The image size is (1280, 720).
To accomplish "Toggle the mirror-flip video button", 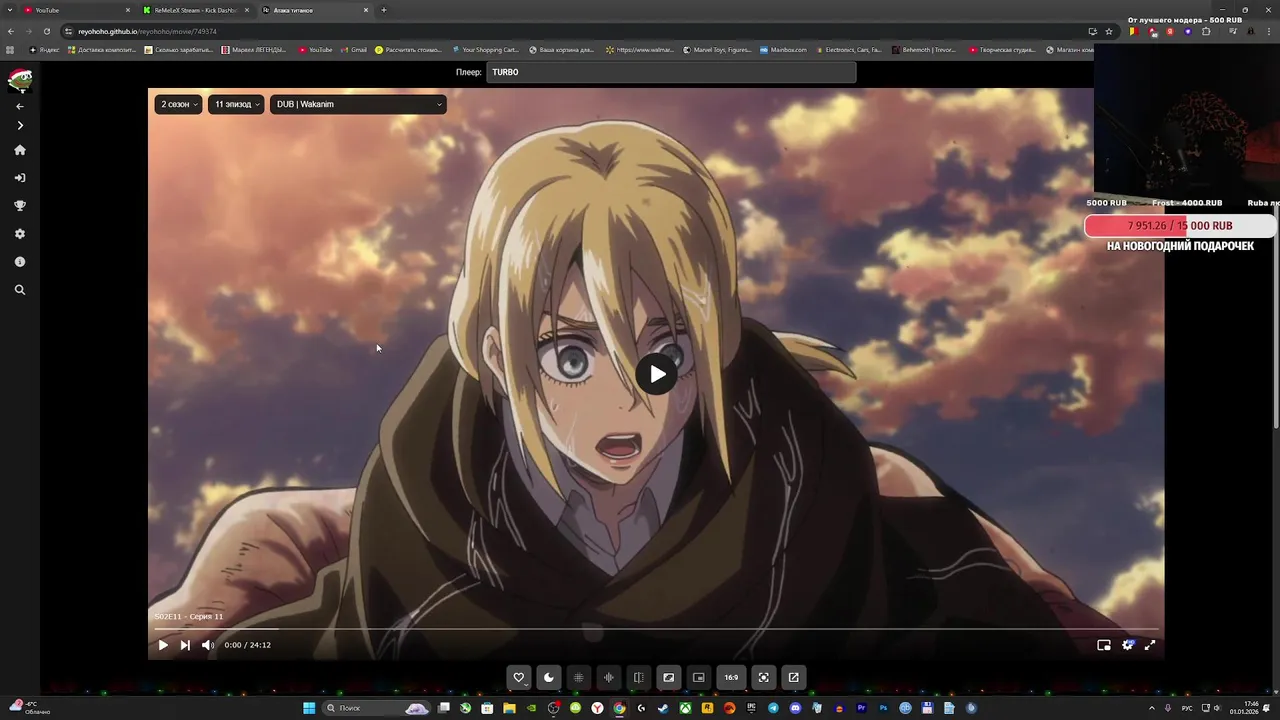I will 638,677.
